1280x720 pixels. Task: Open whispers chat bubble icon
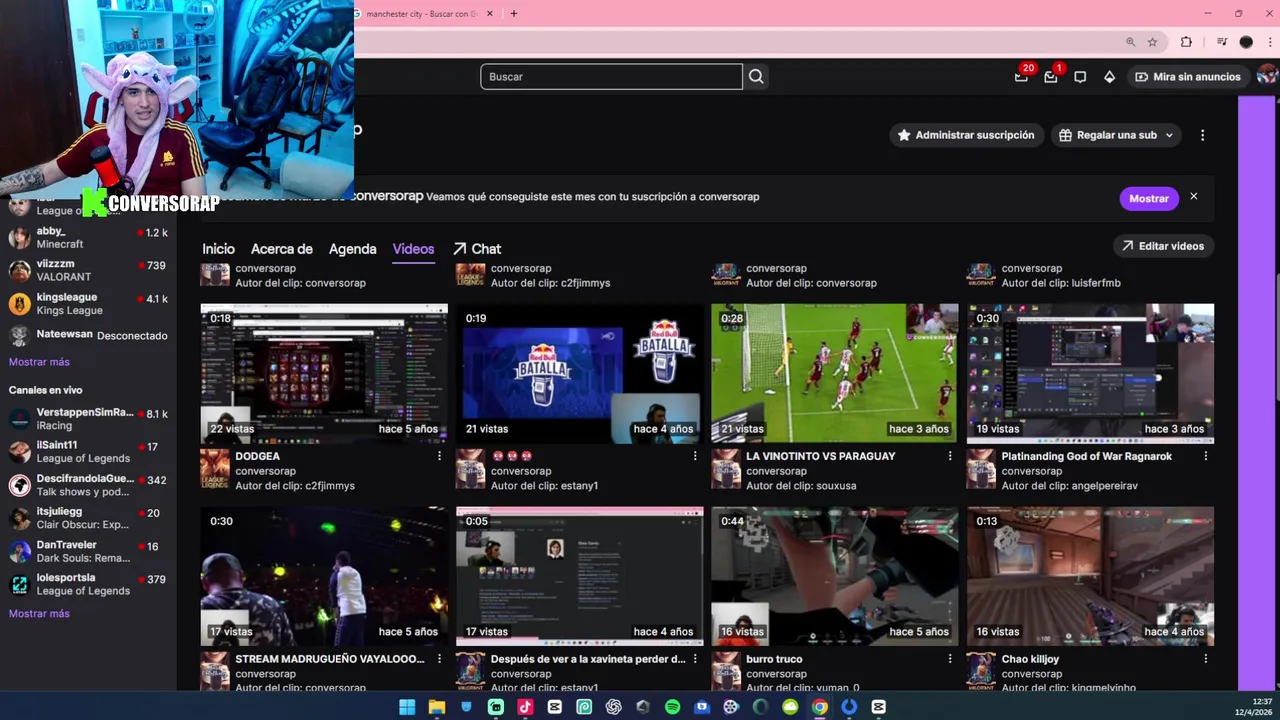1080,77
